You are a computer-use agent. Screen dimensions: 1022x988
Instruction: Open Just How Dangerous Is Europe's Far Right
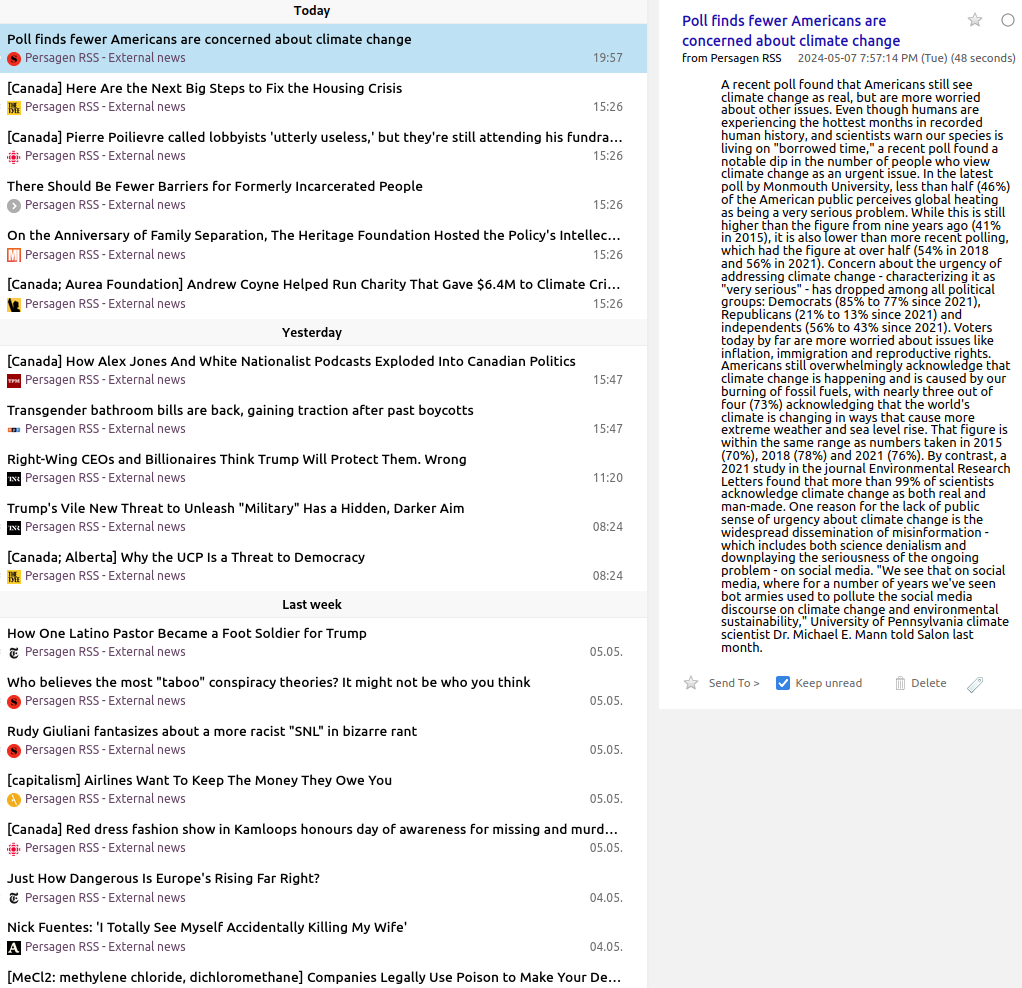[164, 879]
